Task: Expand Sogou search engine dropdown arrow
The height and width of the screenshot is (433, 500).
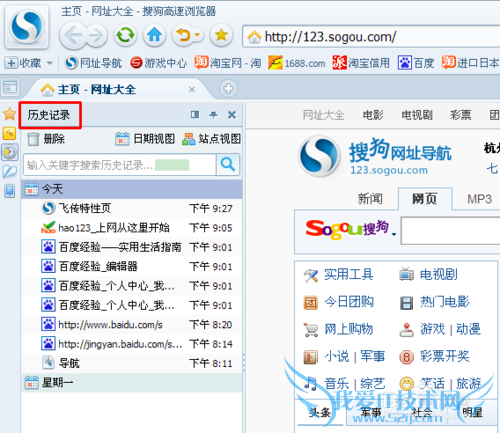Action: [394, 234]
